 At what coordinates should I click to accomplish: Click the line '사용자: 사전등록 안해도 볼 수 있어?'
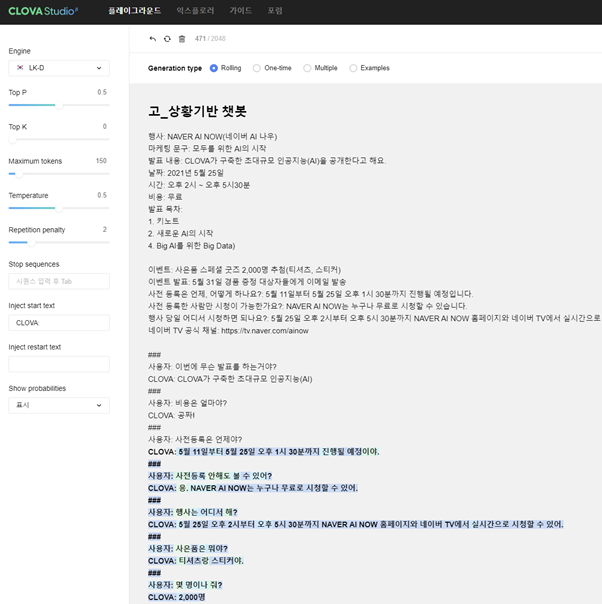(210, 476)
